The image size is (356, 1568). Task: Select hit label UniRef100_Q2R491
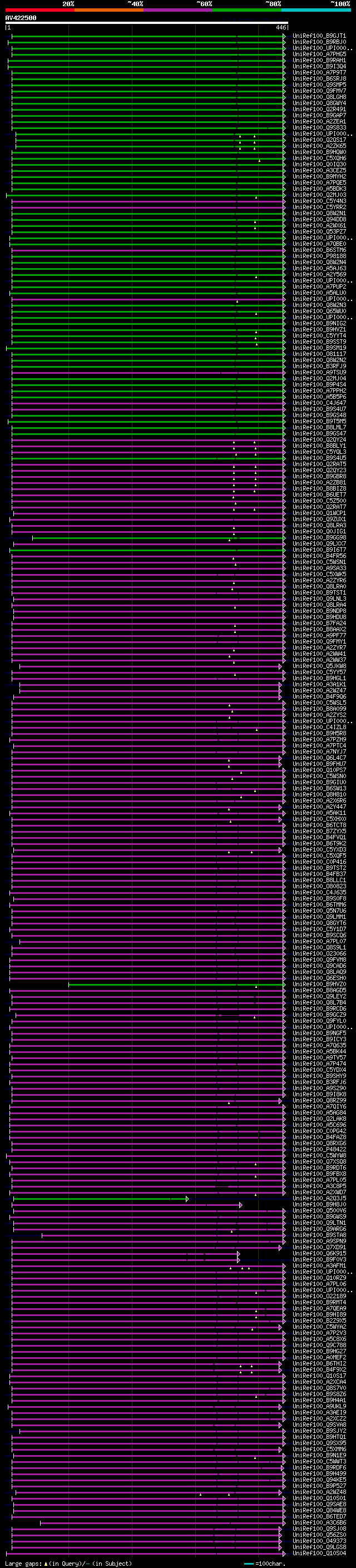click(x=319, y=110)
